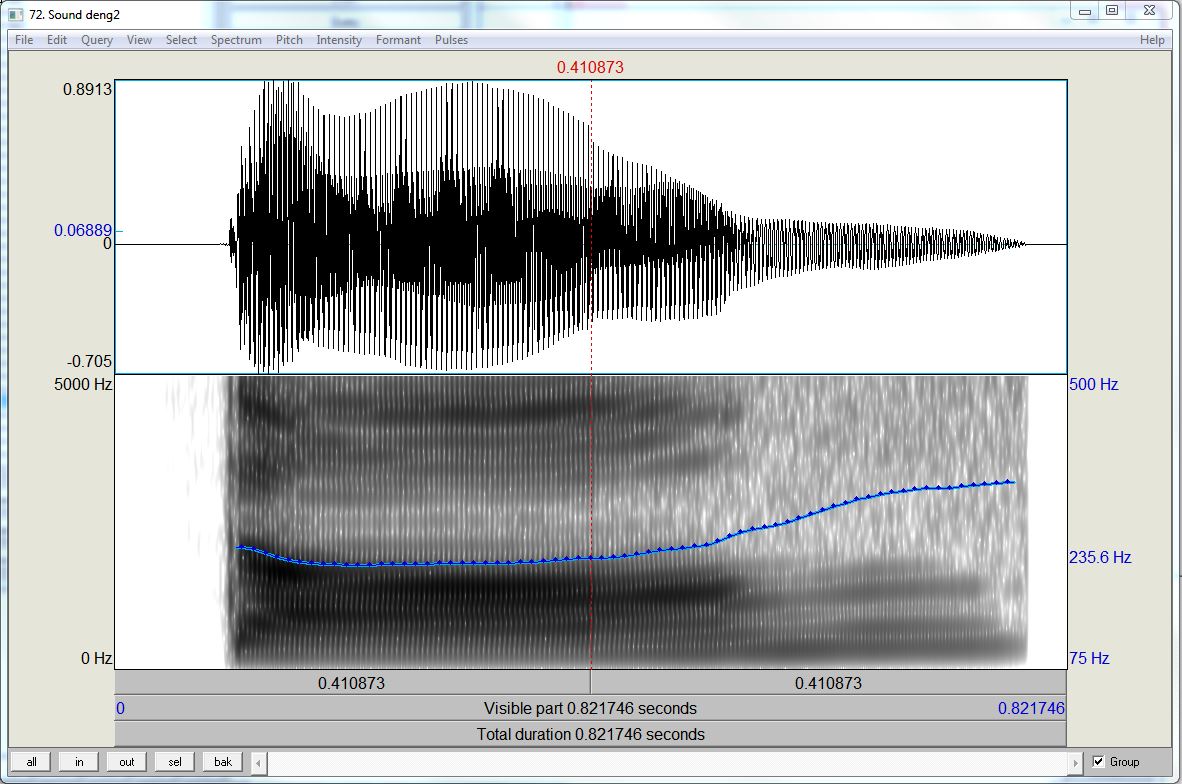Close the Sound deng2 window

(x=1150, y=11)
